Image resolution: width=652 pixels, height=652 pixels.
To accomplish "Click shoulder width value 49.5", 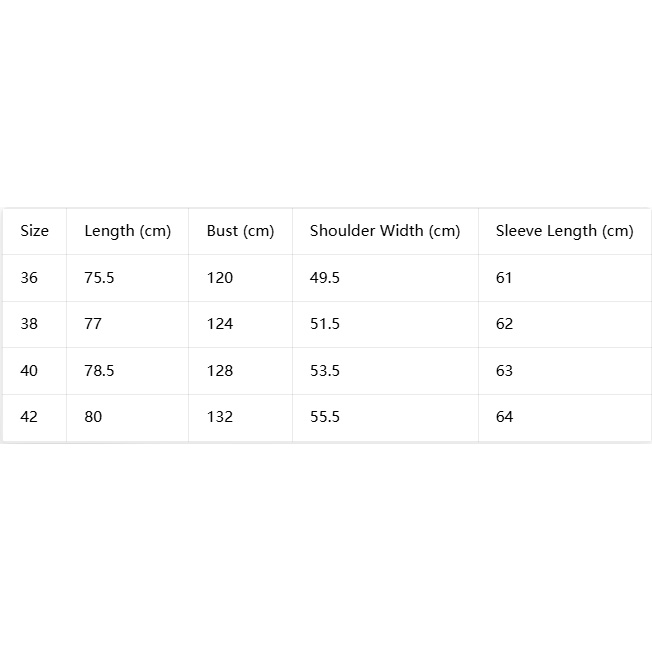I will pyautogui.click(x=325, y=278).
